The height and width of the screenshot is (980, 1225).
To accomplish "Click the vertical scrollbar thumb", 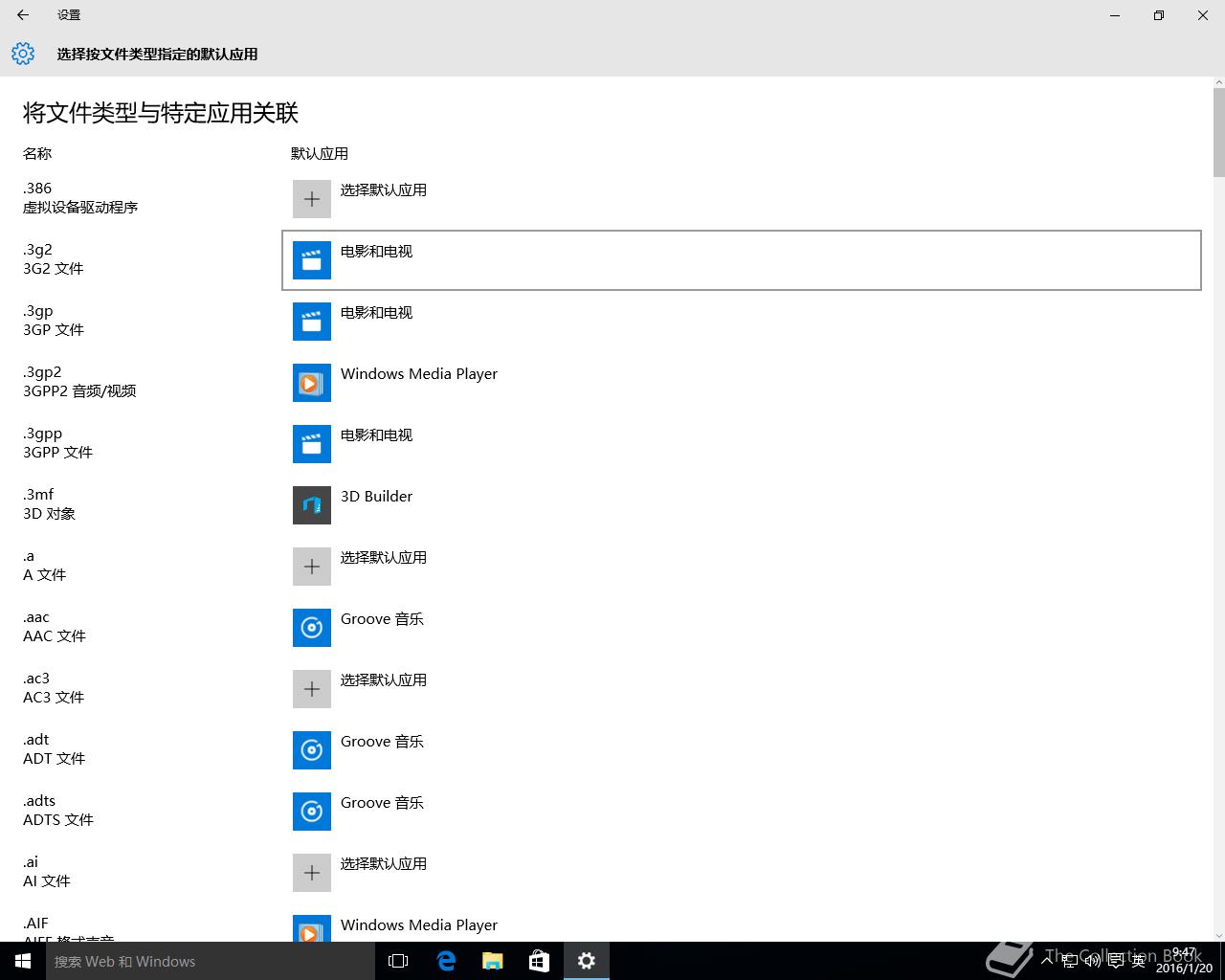I will [1218, 133].
